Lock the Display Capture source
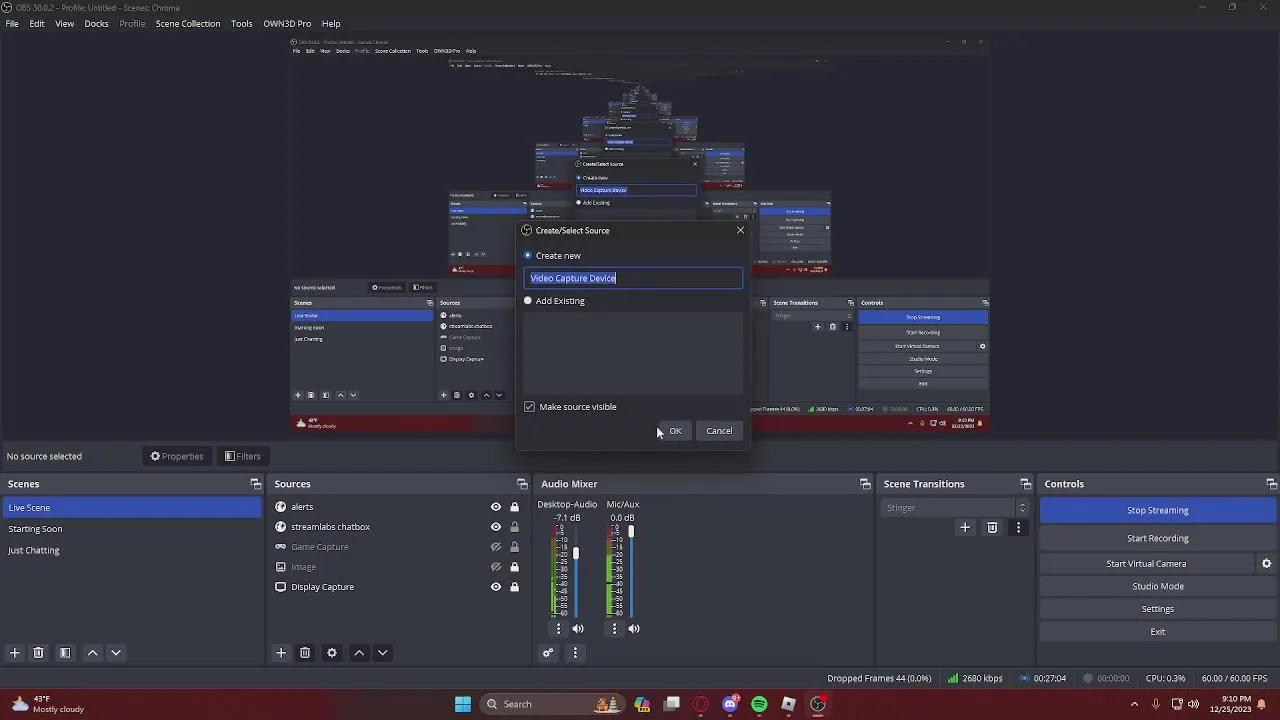The height and width of the screenshot is (720, 1280). pyautogui.click(x=514, y=587)
